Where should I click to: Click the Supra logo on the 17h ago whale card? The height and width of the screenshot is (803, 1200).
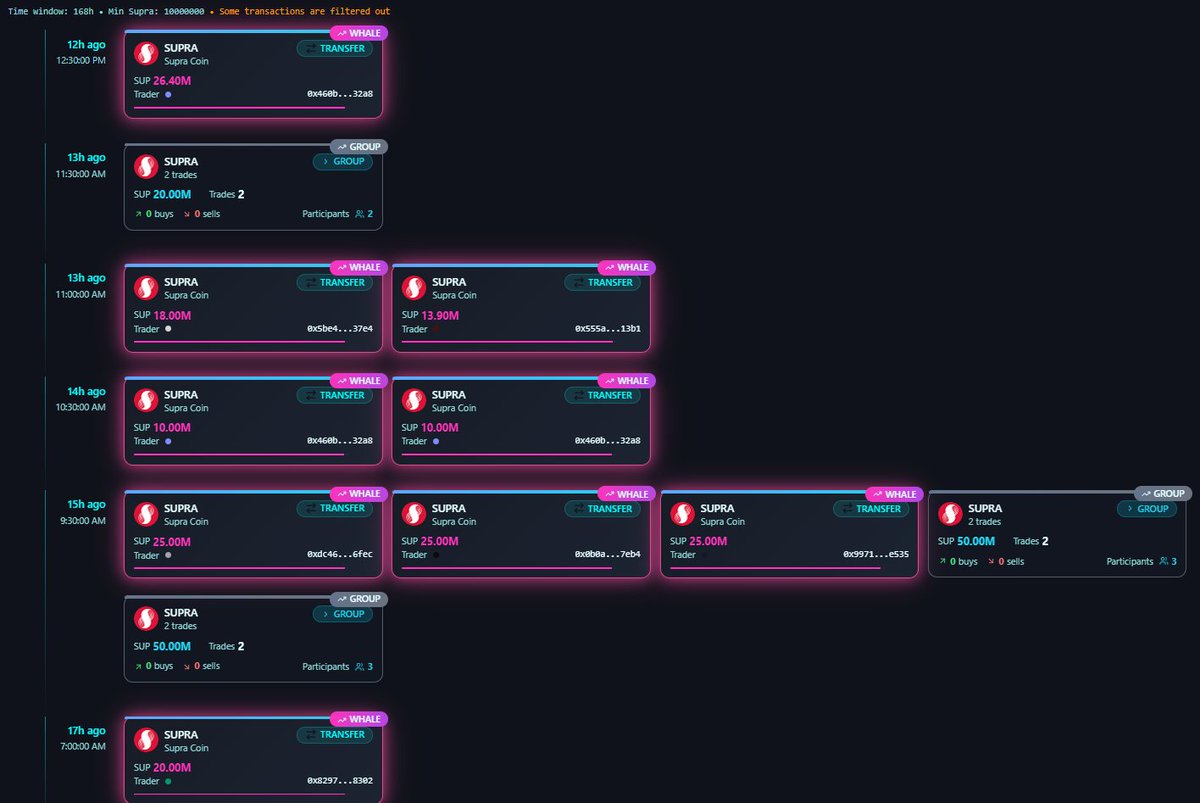(146, 738)
